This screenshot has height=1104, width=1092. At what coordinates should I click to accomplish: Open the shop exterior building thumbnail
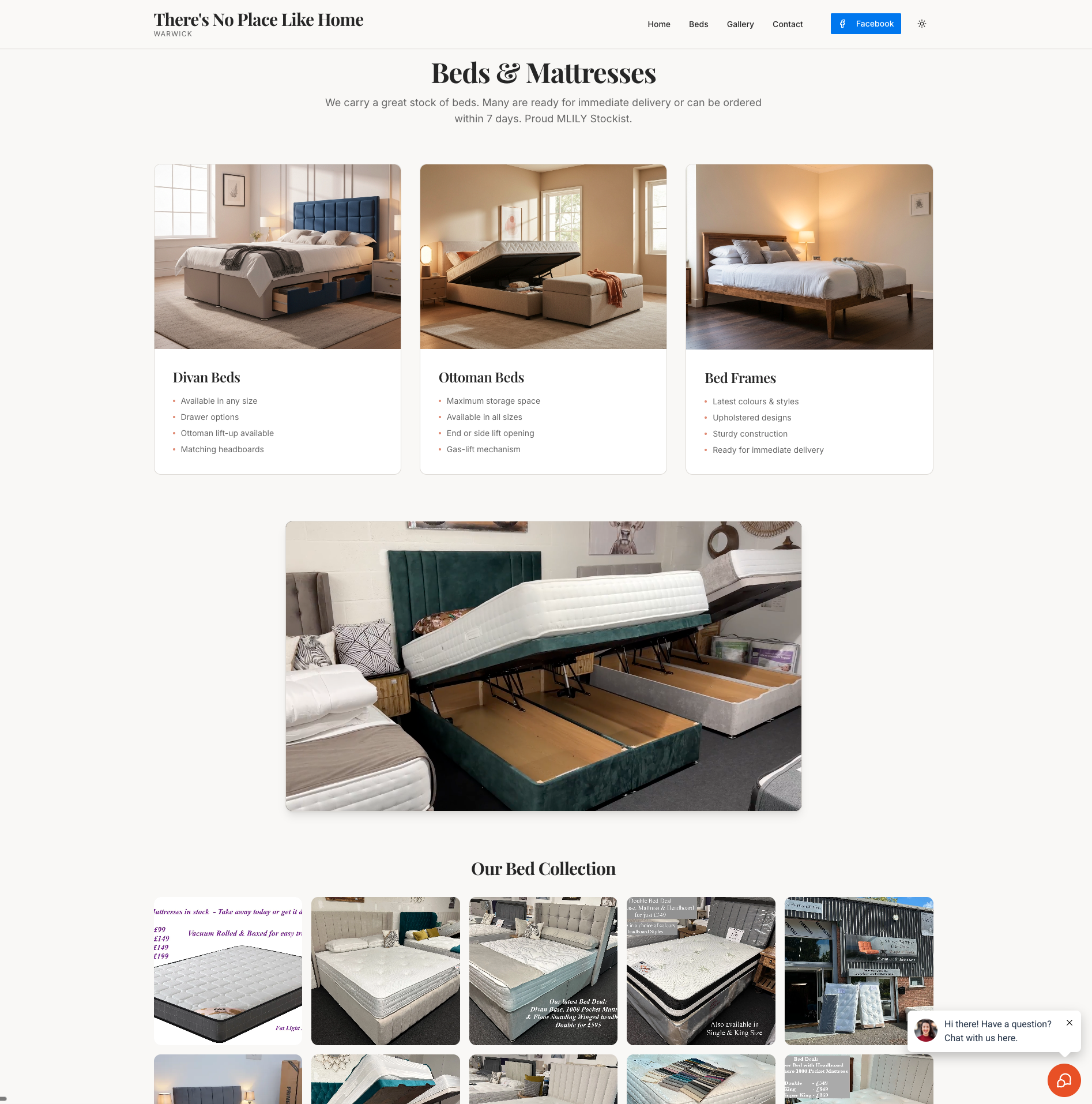click(x=858, y=971)
